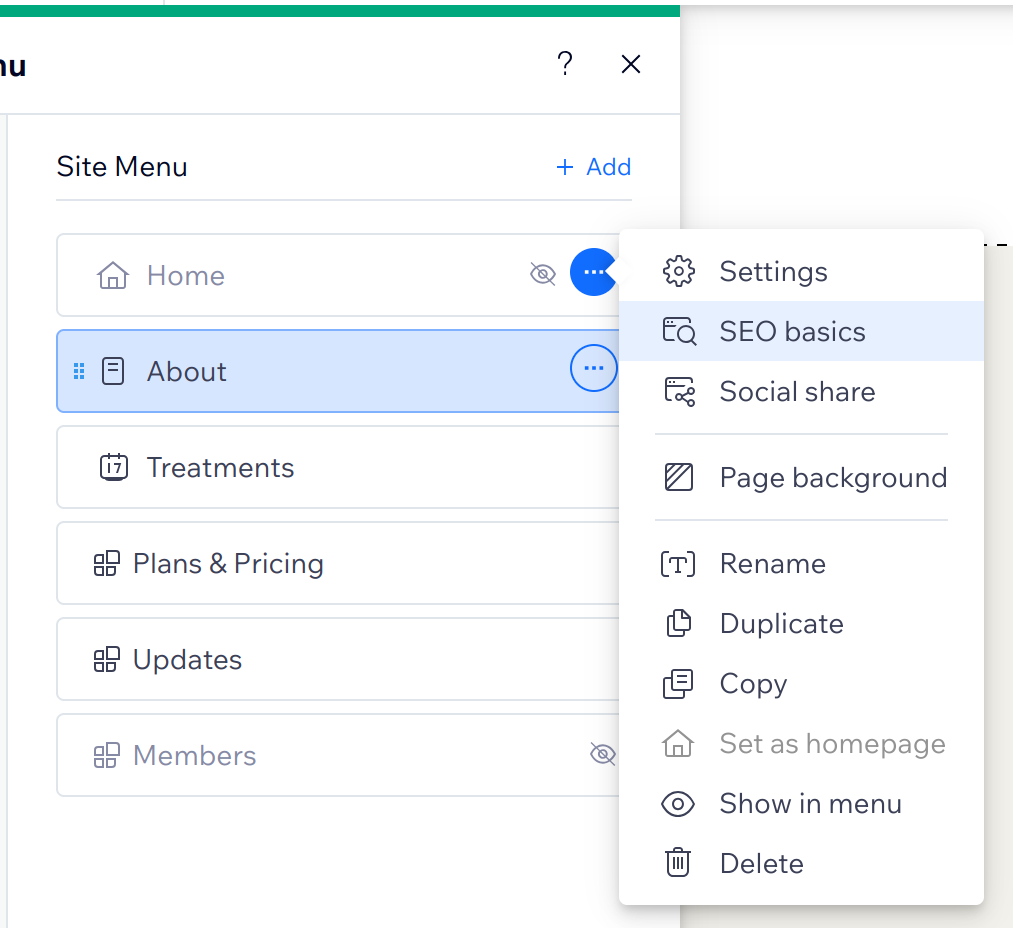This screenshot has width=1013, height=928.
Task: Rename the About page
Action: tap(772, 563)
